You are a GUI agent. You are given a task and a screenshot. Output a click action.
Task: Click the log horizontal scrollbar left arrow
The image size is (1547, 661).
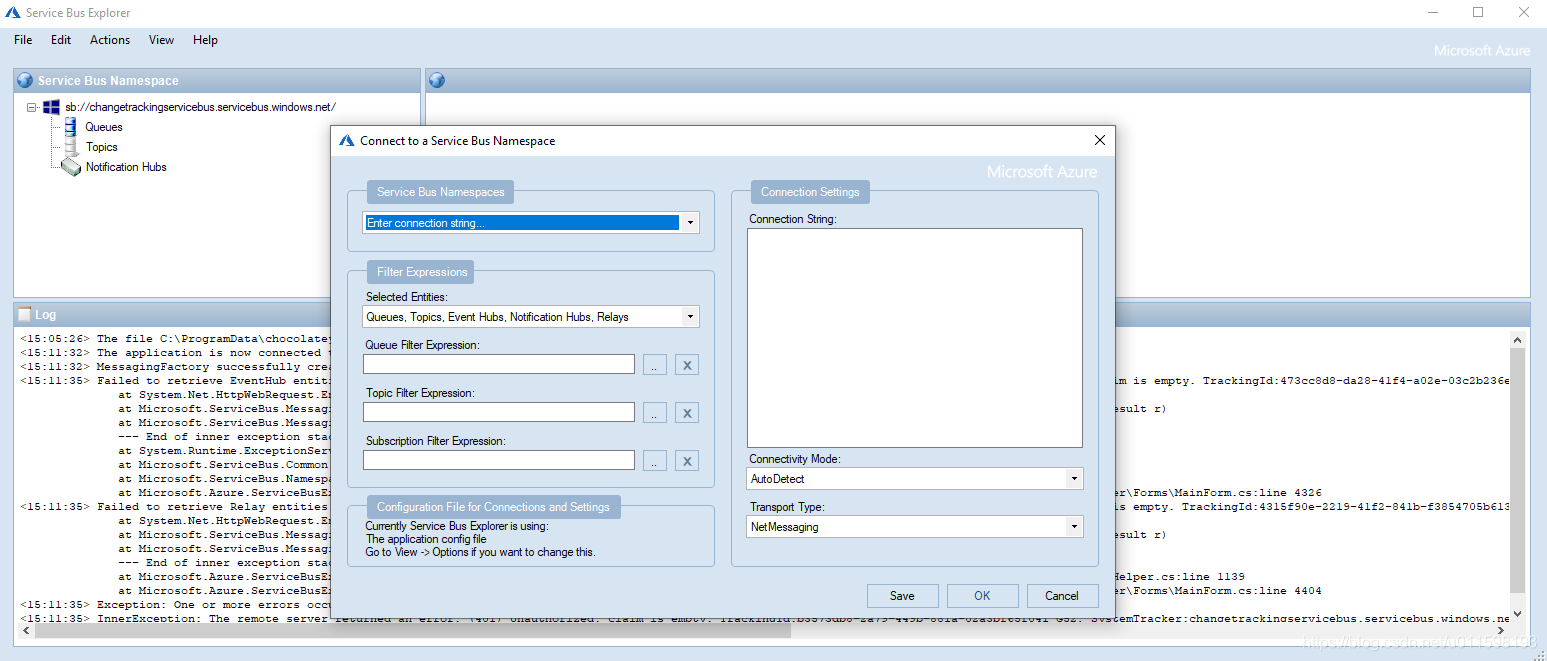point(25,631)
